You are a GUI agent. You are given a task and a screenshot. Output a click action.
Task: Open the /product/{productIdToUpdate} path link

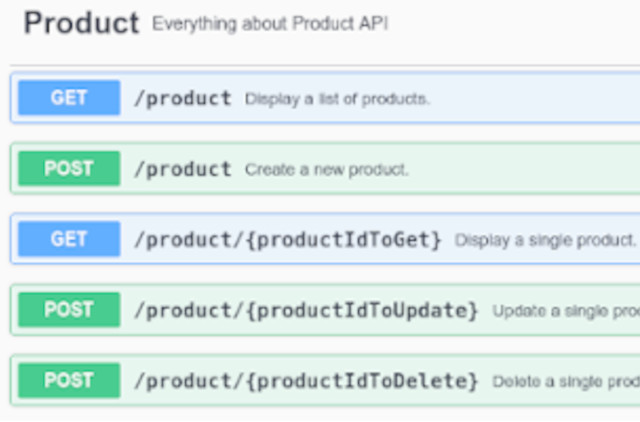click(x=306, y=310)
